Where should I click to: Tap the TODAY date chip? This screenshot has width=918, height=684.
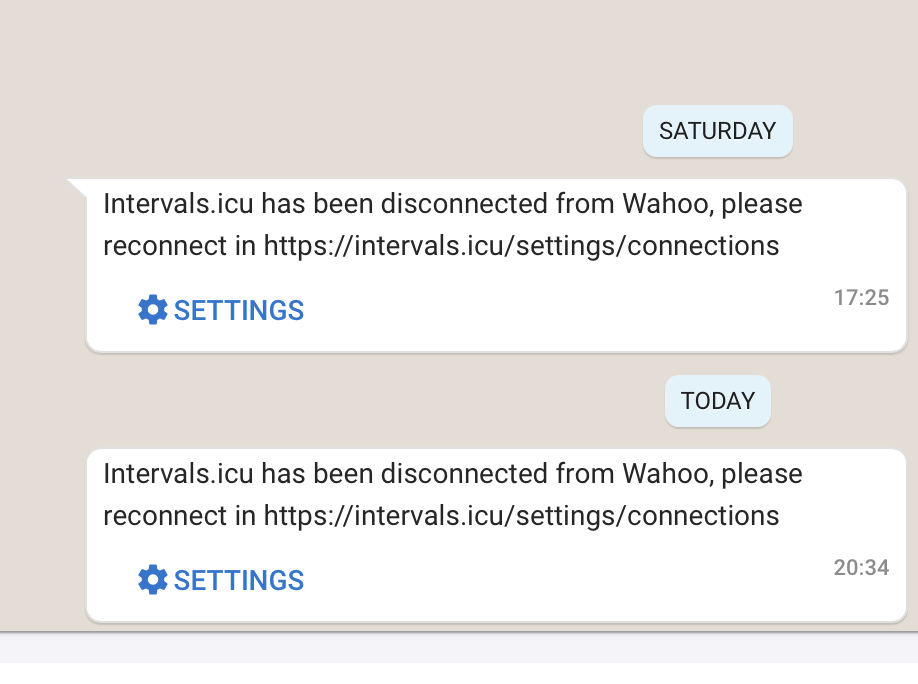pos(717,401)
